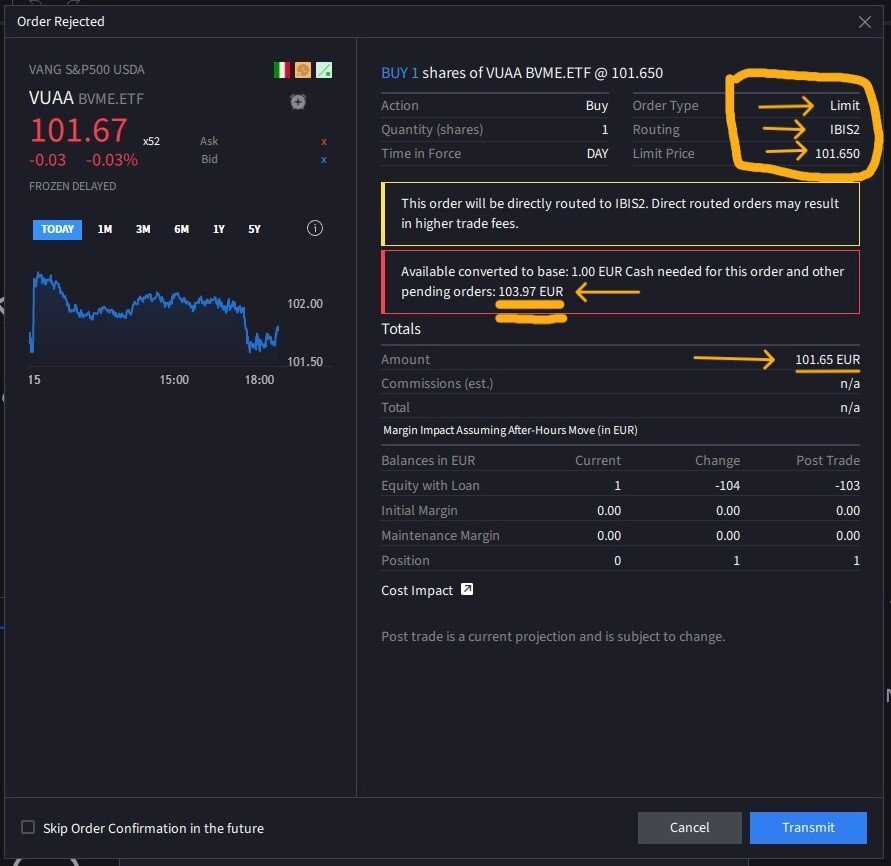The image size is (891, 866).
Task: Click Equity with Loan post trade -103
Action: [847, 486]
